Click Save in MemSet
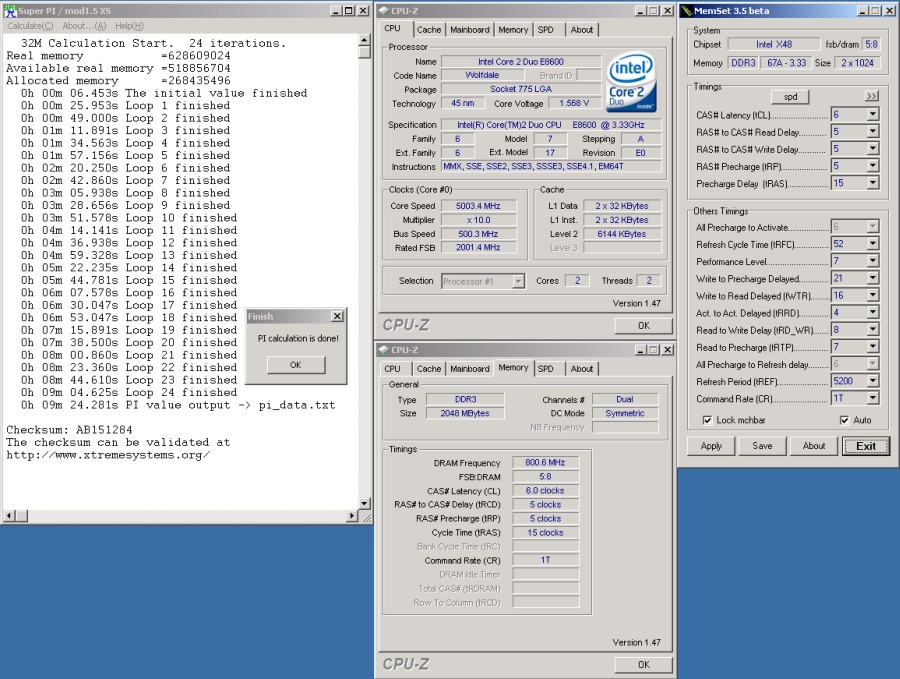Viewport: 900px width, 679px height. pos(762,446)
